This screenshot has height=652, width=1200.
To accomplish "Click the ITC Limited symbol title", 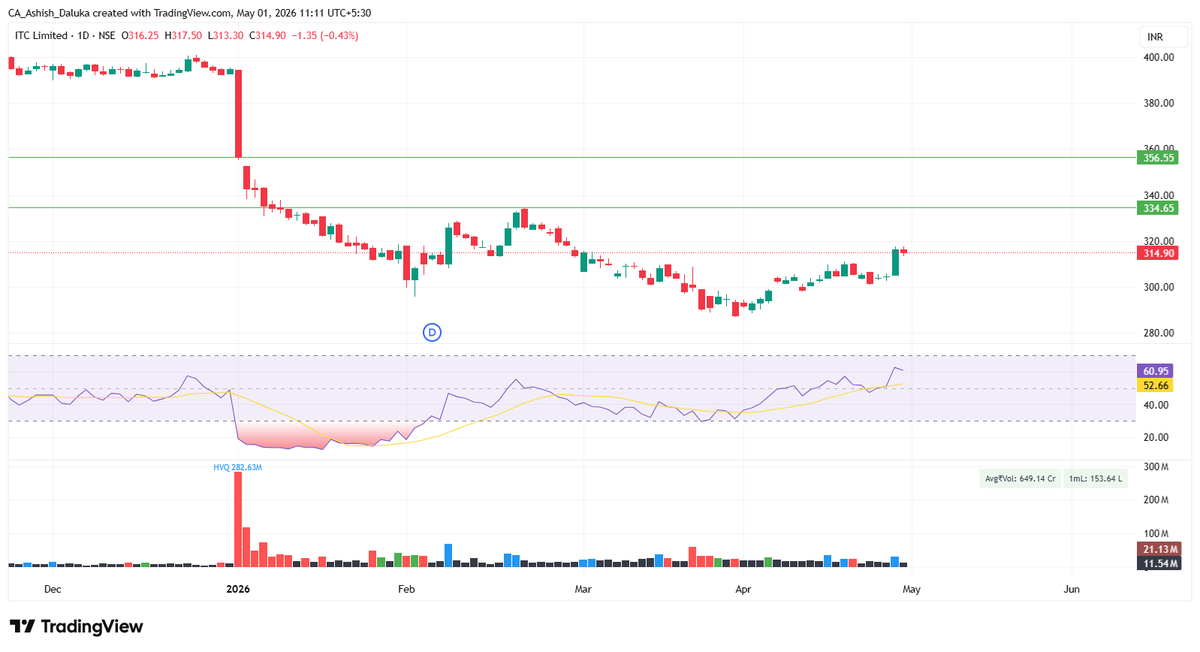I will point(43,36).
